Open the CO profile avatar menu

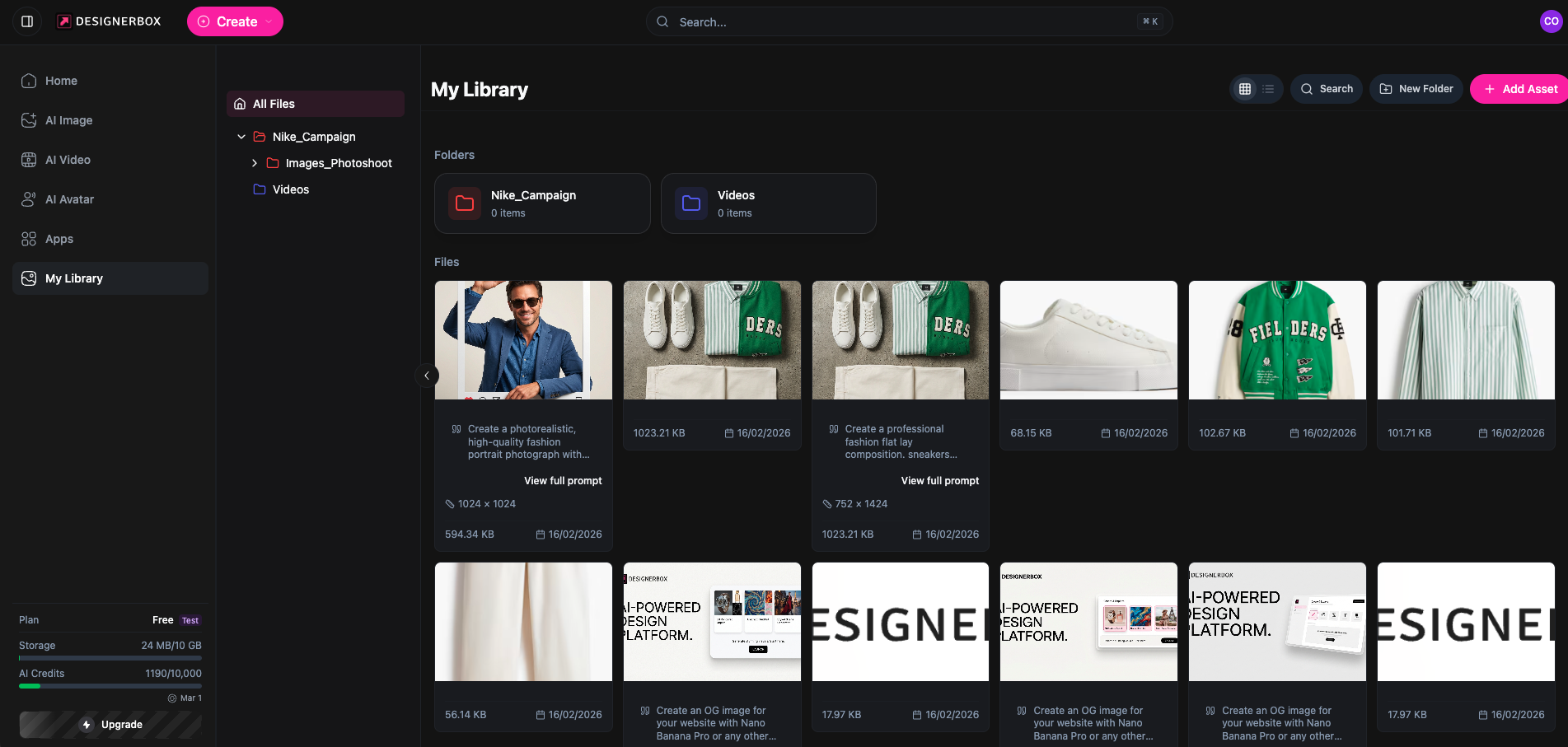[1552, 21]
